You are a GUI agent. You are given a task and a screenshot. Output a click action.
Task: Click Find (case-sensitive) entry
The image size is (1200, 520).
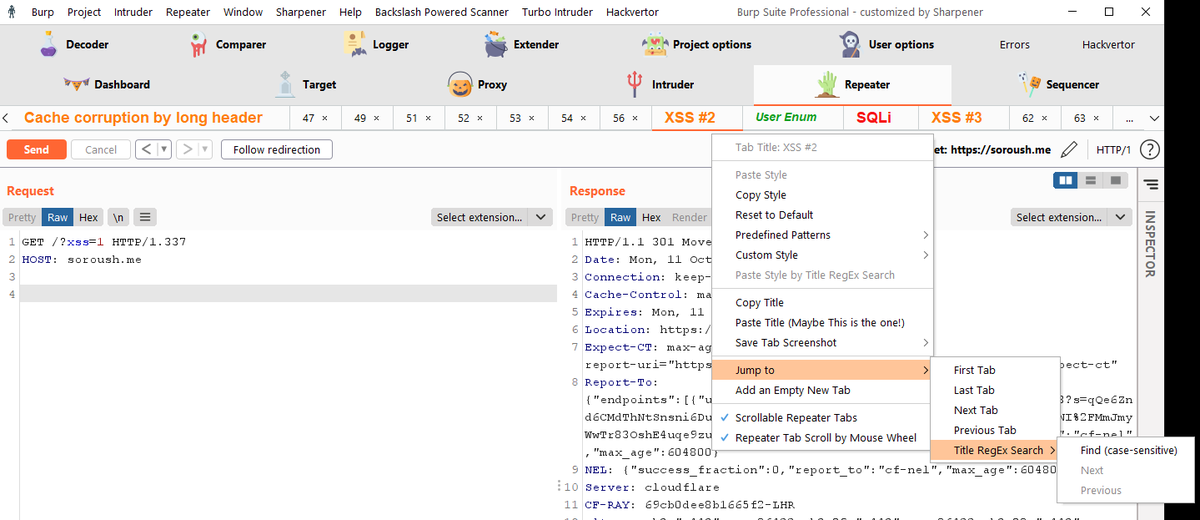[x=1129, y=450]
